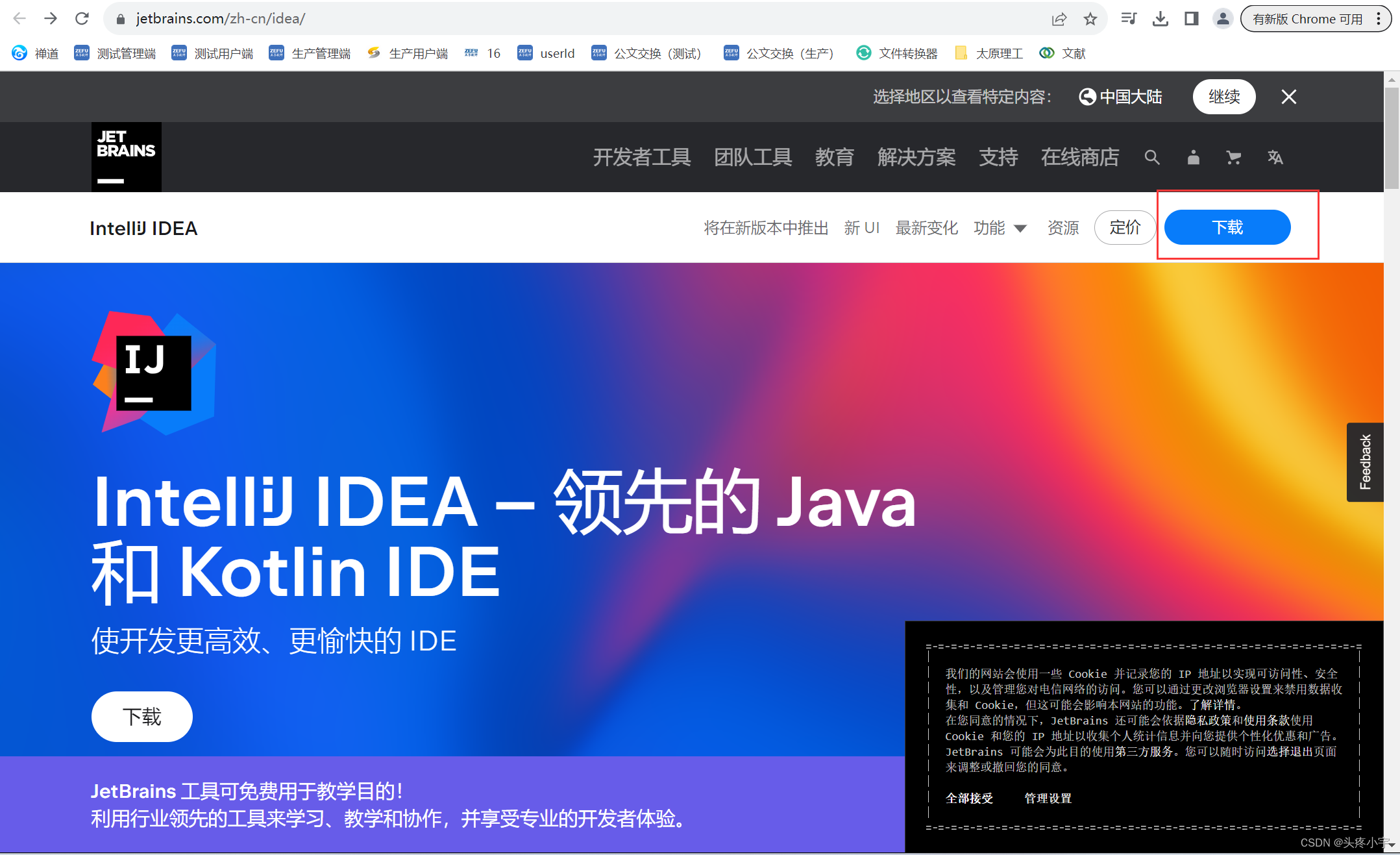Click the scrollbar up arrow
The height and width of the screenshot is (855, 1400).
pyautogui.click(x=1392, y=79)
